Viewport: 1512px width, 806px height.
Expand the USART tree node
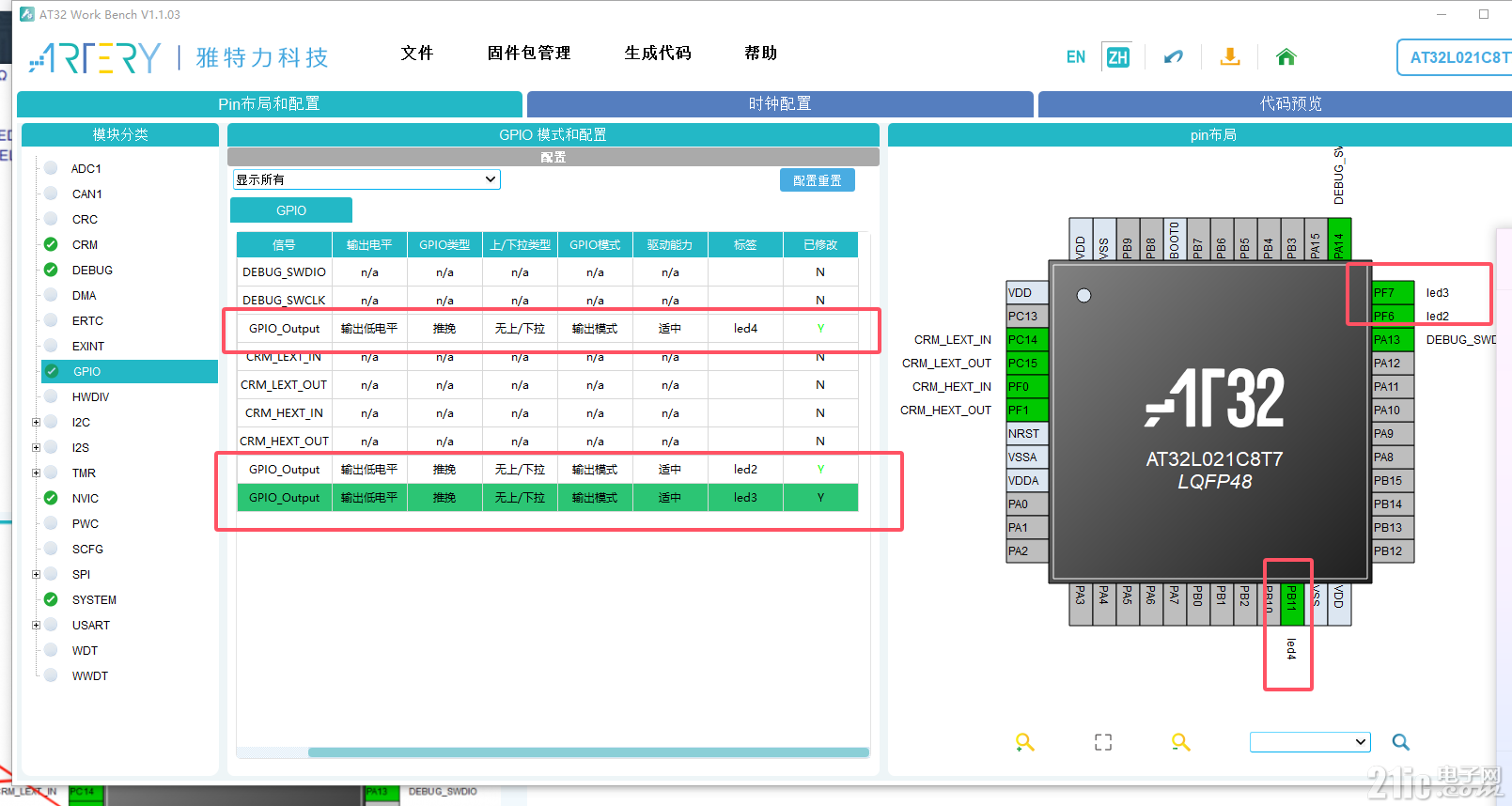36,625
